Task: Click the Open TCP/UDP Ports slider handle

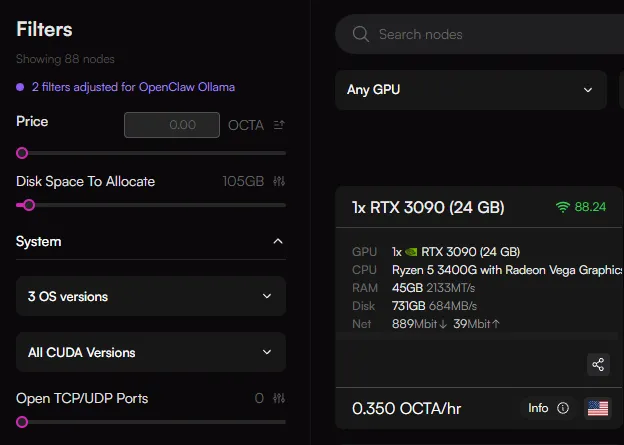Action: [x=22, y=422]
